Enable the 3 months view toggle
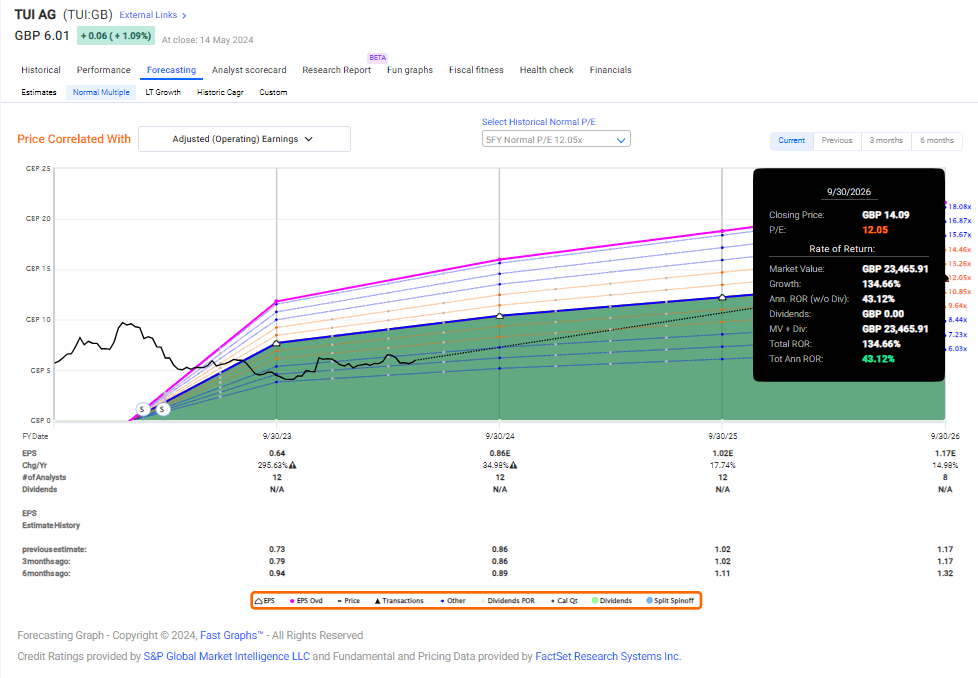This screenshot has width=978, height=678. 886,140
